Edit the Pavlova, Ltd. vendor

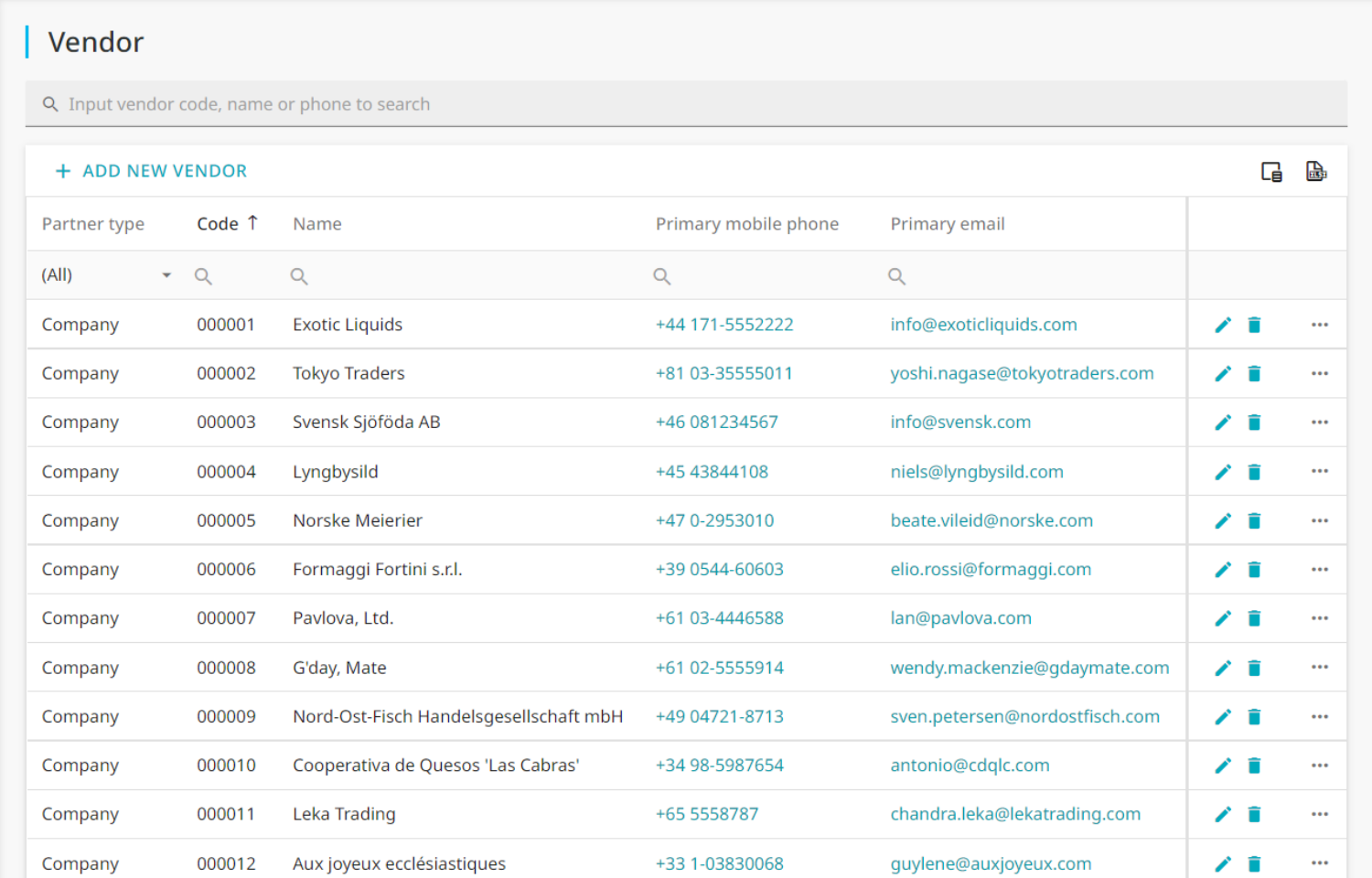[x=1223, y=618]
